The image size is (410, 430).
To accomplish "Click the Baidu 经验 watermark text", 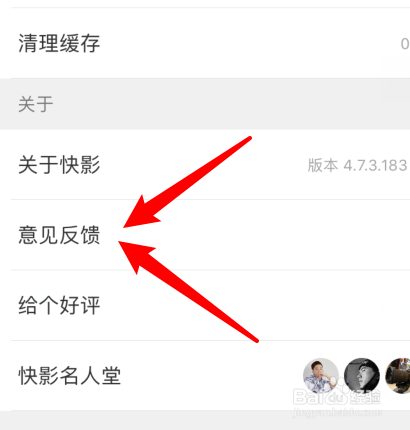I will pyautogui.click(x=364, y=397).
